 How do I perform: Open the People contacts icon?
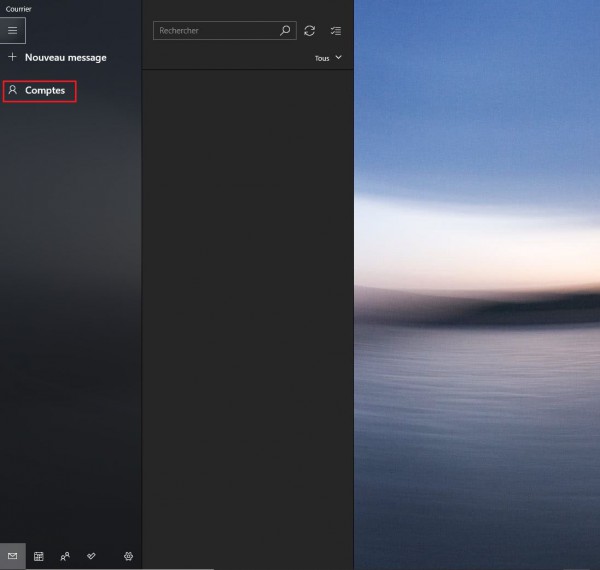pyautogui.click(x=65, y=556)
